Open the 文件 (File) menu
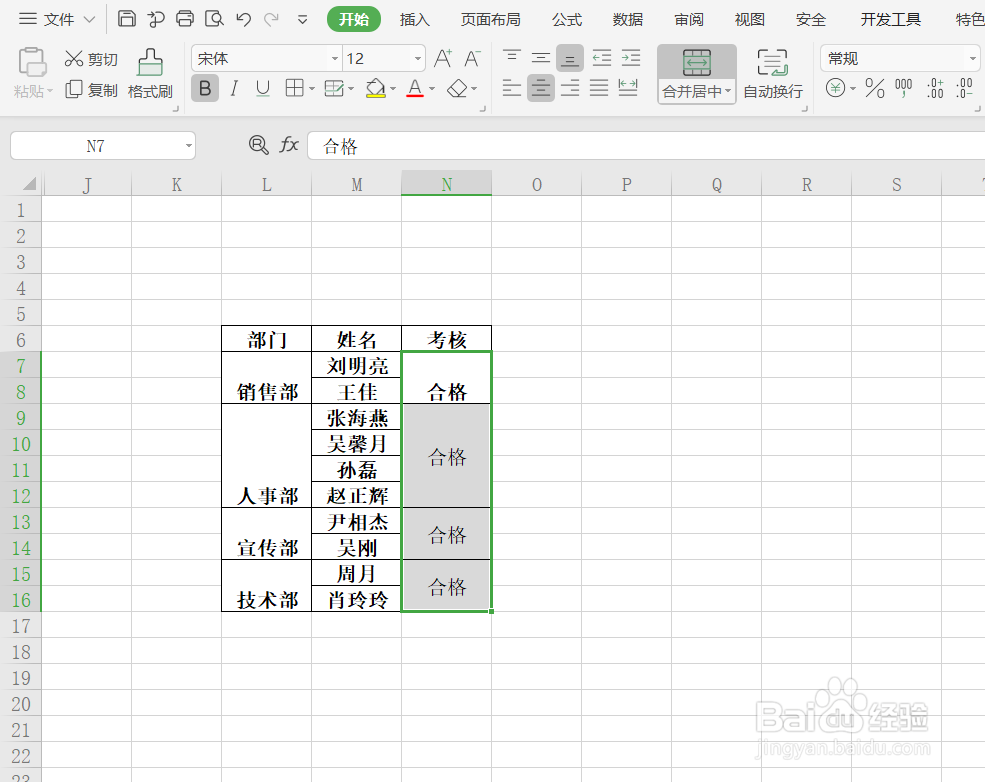 57,19
